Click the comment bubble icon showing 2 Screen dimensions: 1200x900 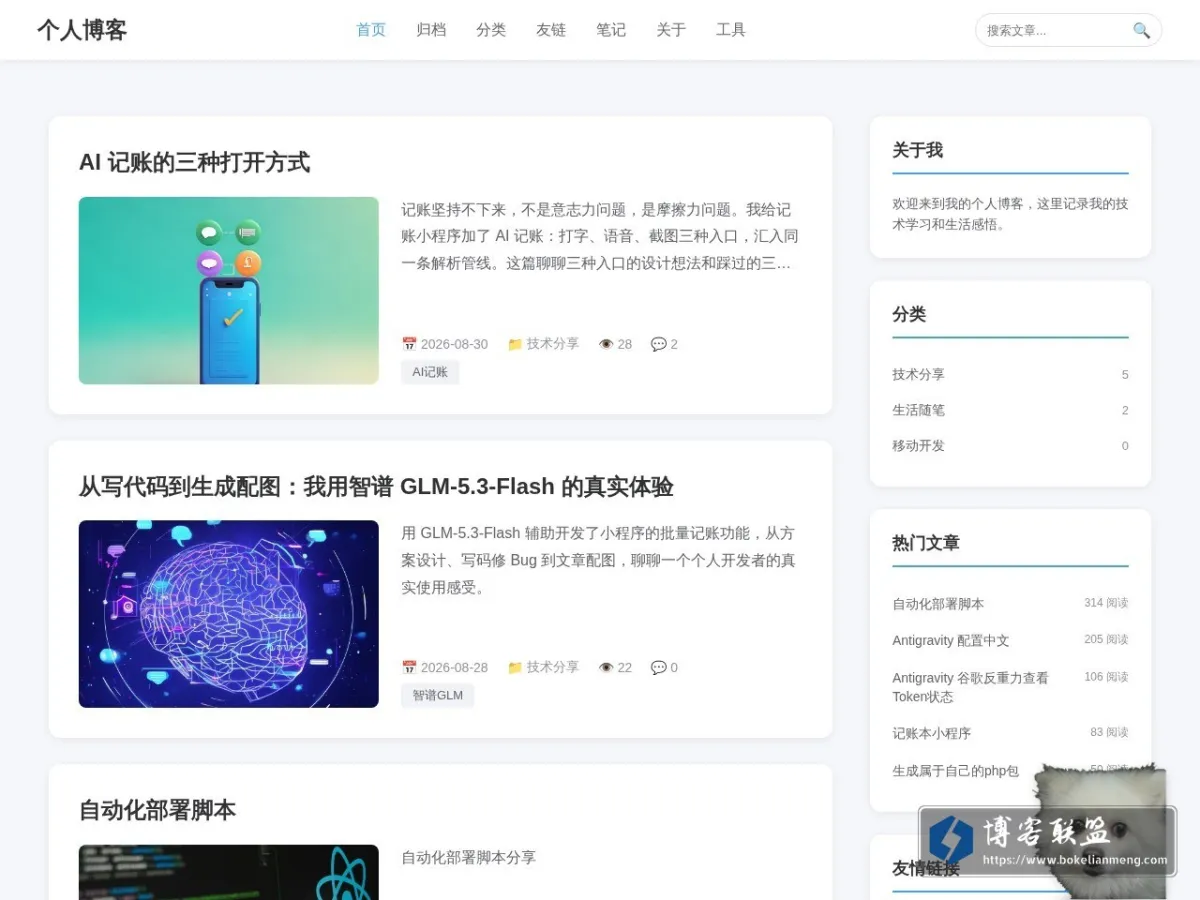658,344
